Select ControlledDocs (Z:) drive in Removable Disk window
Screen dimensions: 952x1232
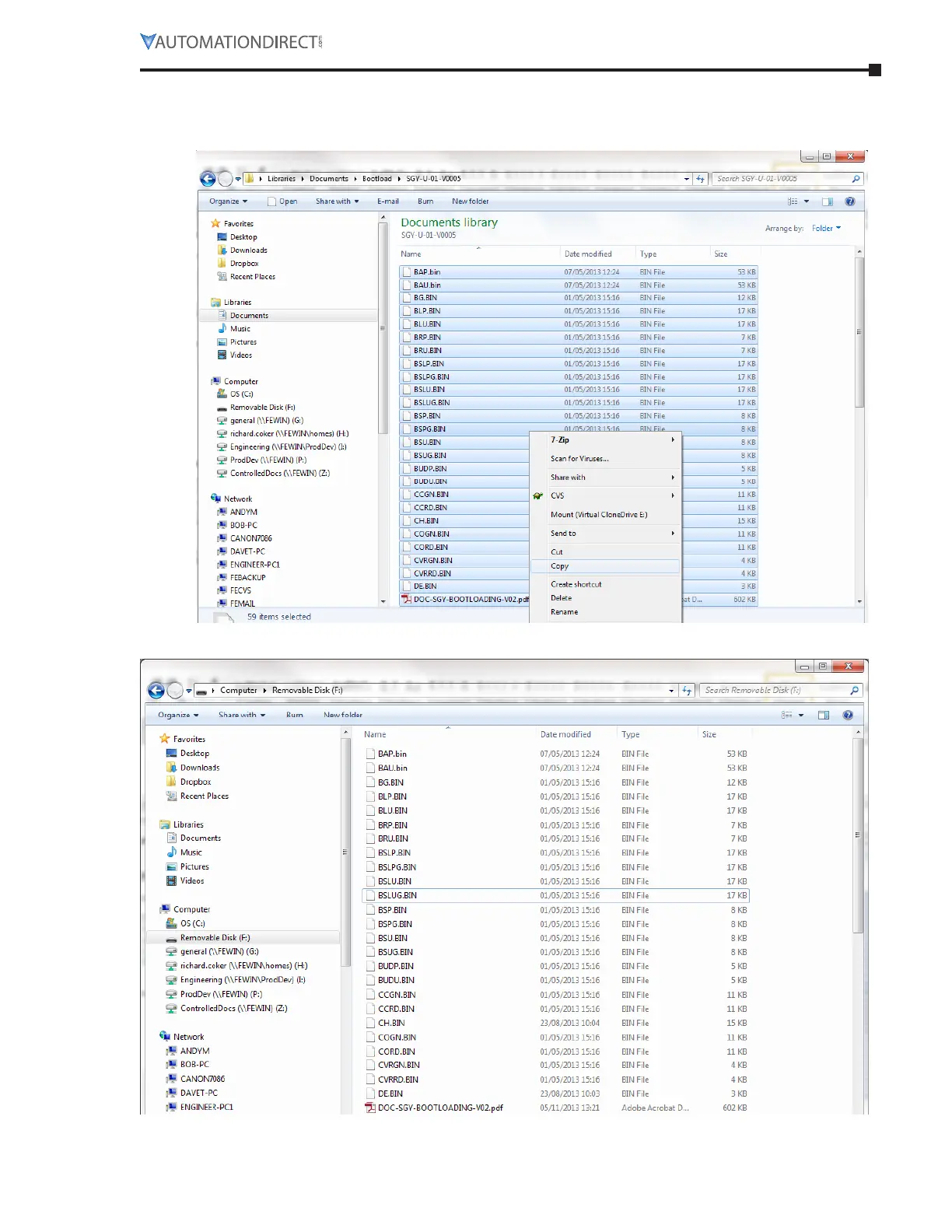pos(226,1009)
